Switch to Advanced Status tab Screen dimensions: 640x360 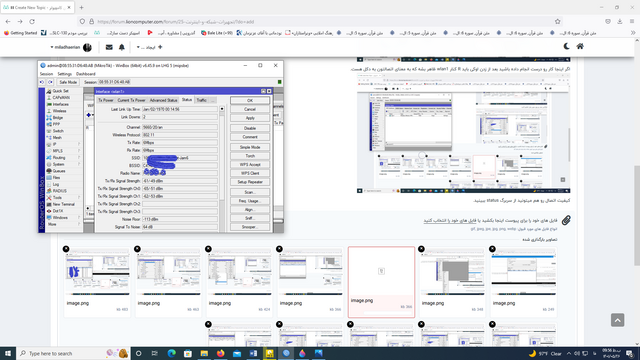point(163,100)
